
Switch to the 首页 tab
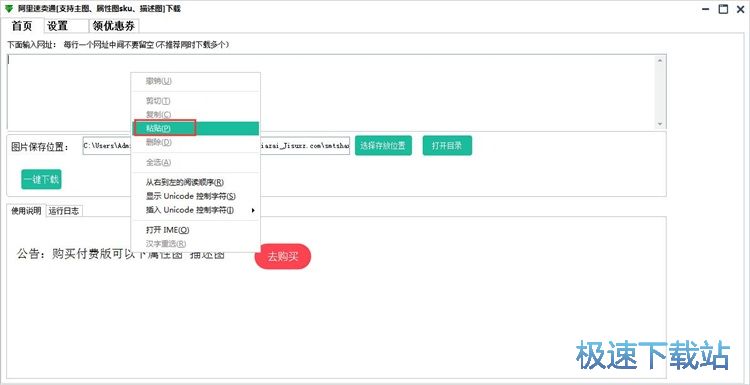(22, 26)
